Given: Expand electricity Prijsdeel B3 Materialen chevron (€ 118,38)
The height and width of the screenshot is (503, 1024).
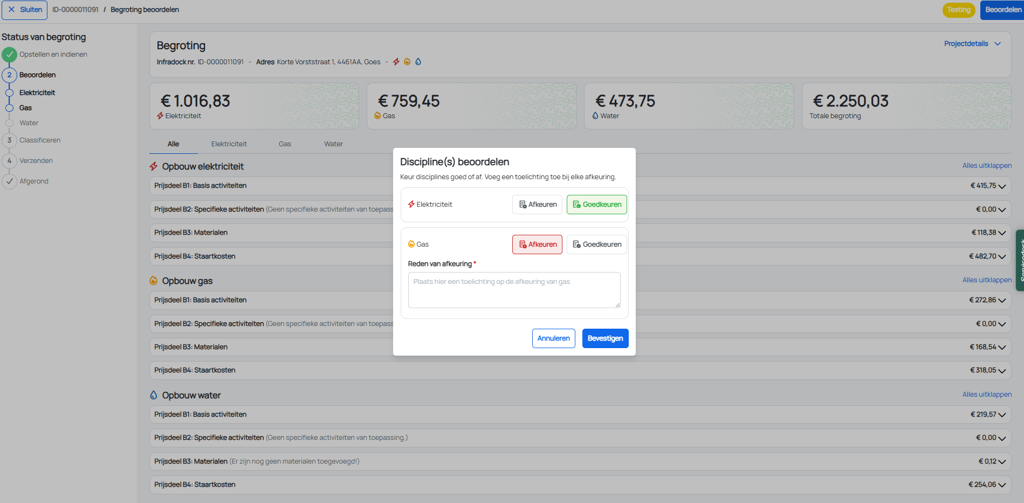Looking at the screenshot, I should click(1002, 233).
